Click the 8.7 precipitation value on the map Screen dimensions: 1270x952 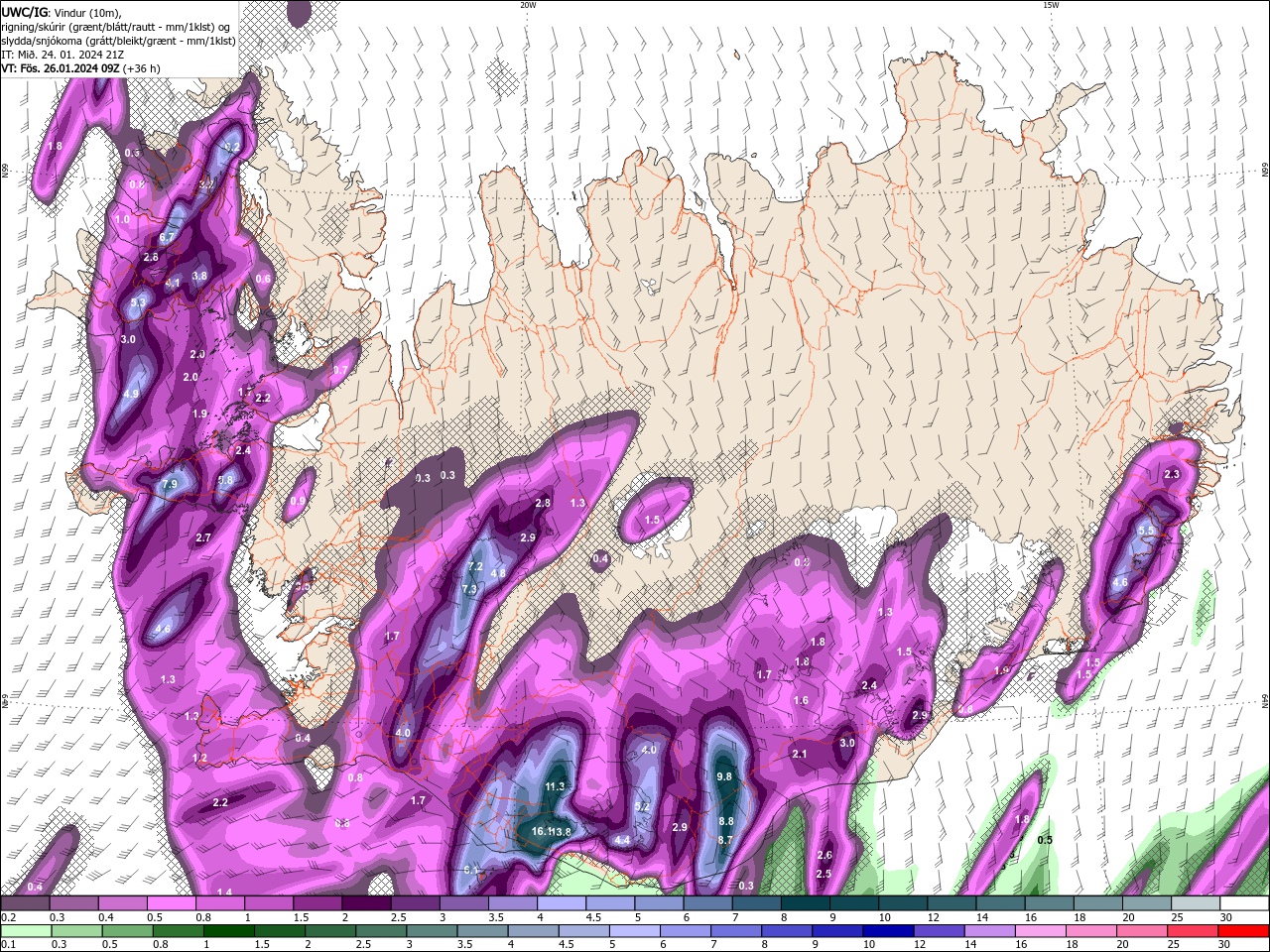724,840
